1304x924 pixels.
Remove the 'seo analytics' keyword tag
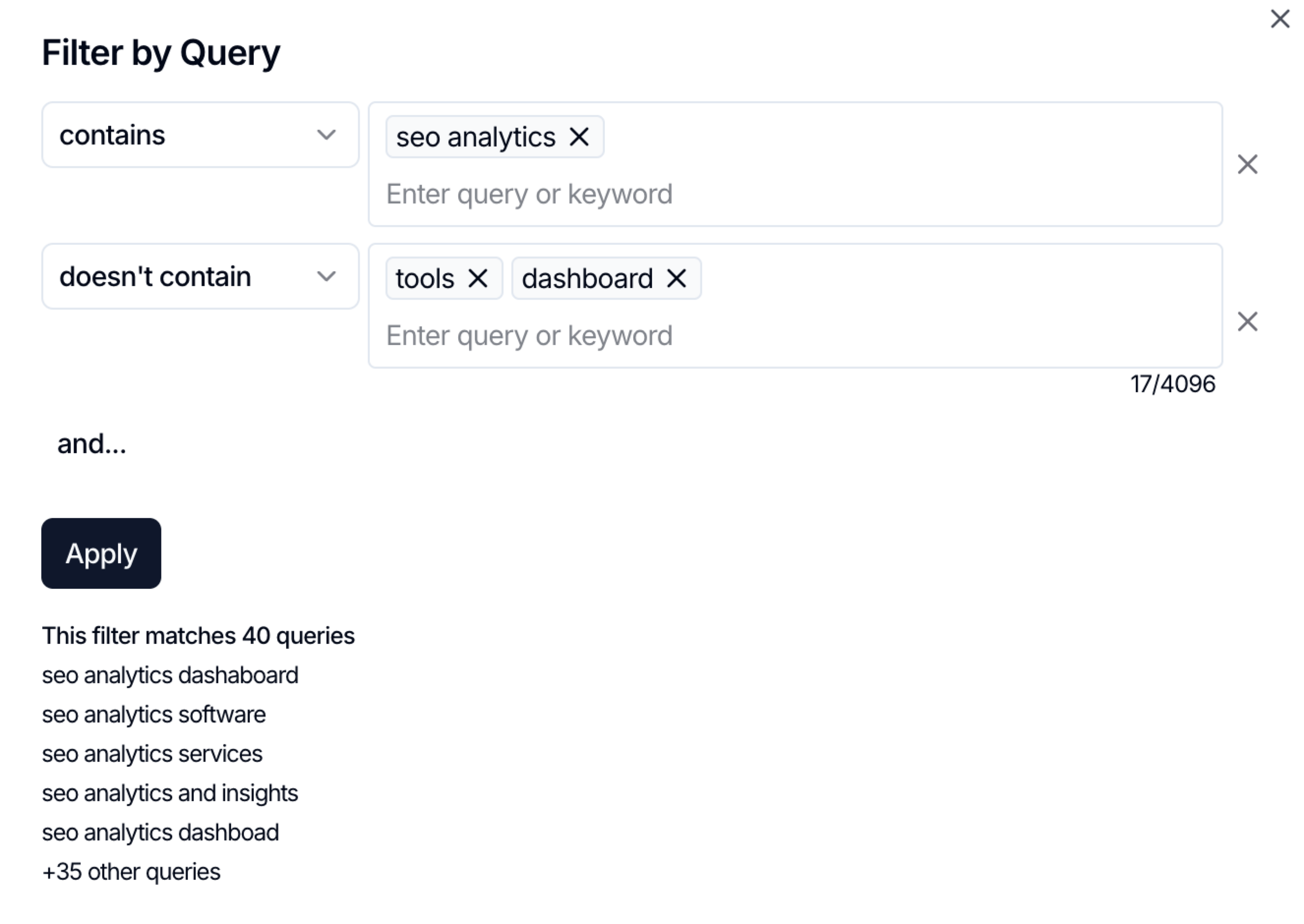coord(579,137)
